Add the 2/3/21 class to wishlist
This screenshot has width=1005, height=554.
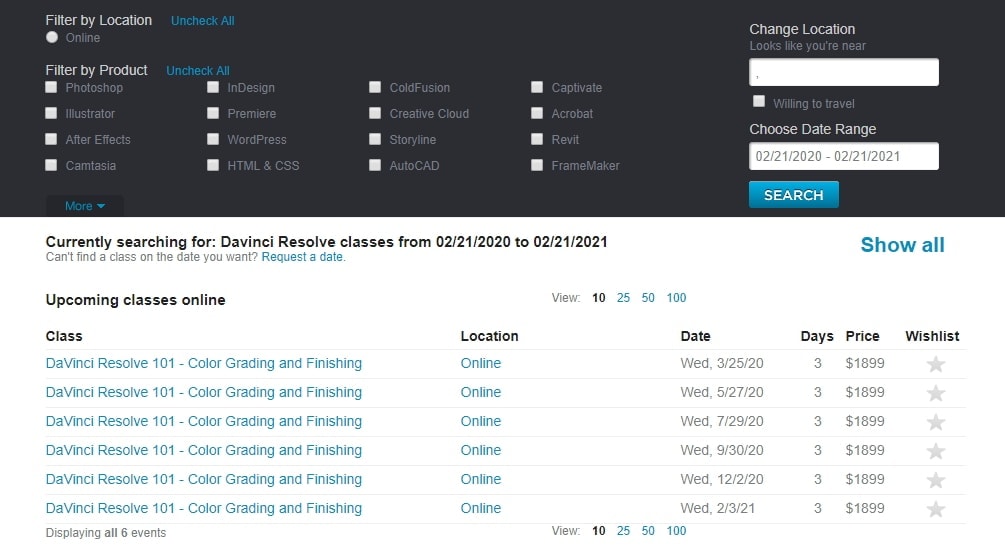pos(935,509)
